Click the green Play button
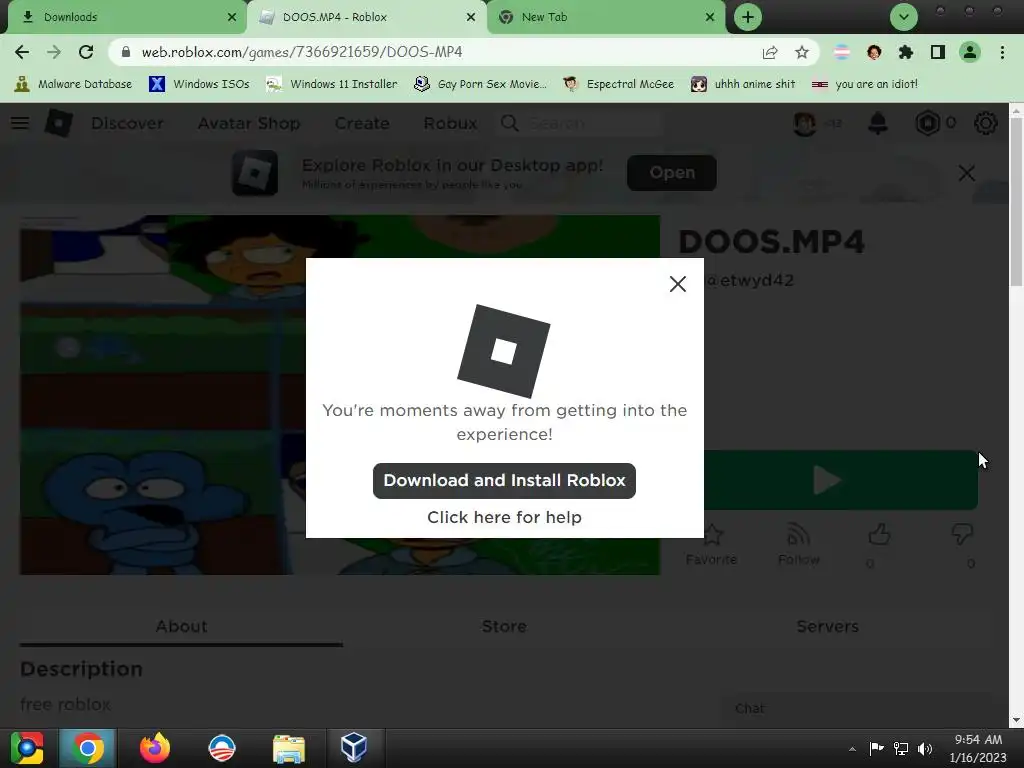The image size is (1024, 768). coord(840,480)
